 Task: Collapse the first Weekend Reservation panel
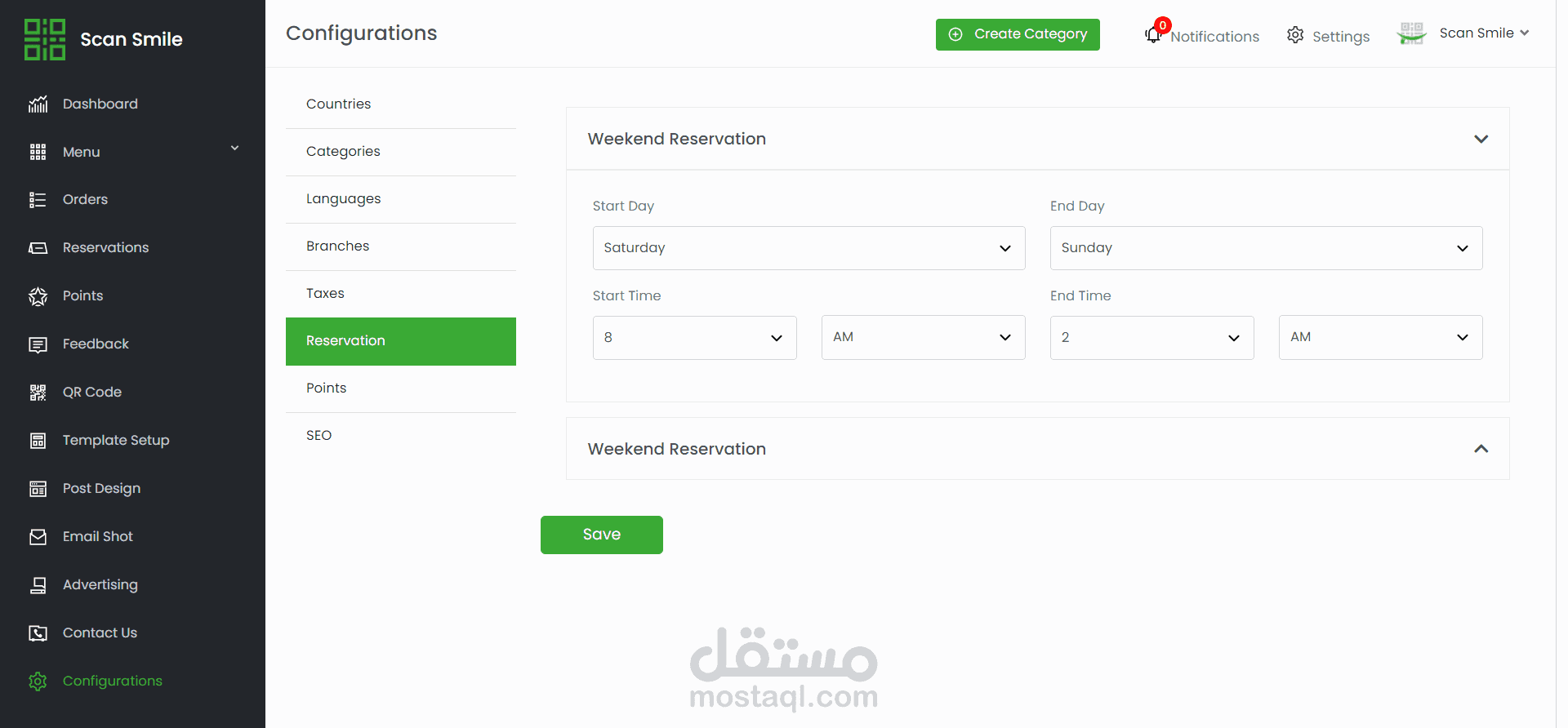click(x=1481, y=139)
